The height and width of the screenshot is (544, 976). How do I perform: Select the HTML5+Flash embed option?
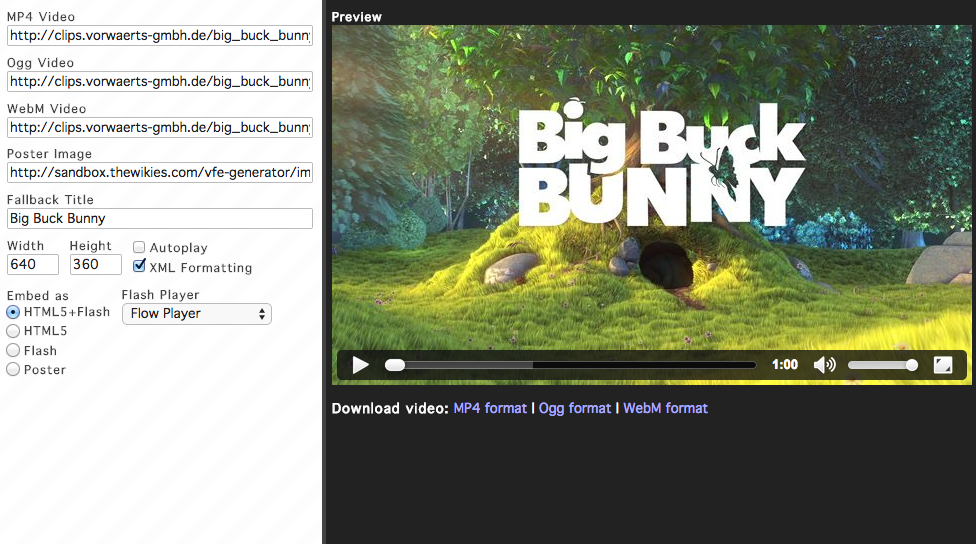(x=13, y=312)
